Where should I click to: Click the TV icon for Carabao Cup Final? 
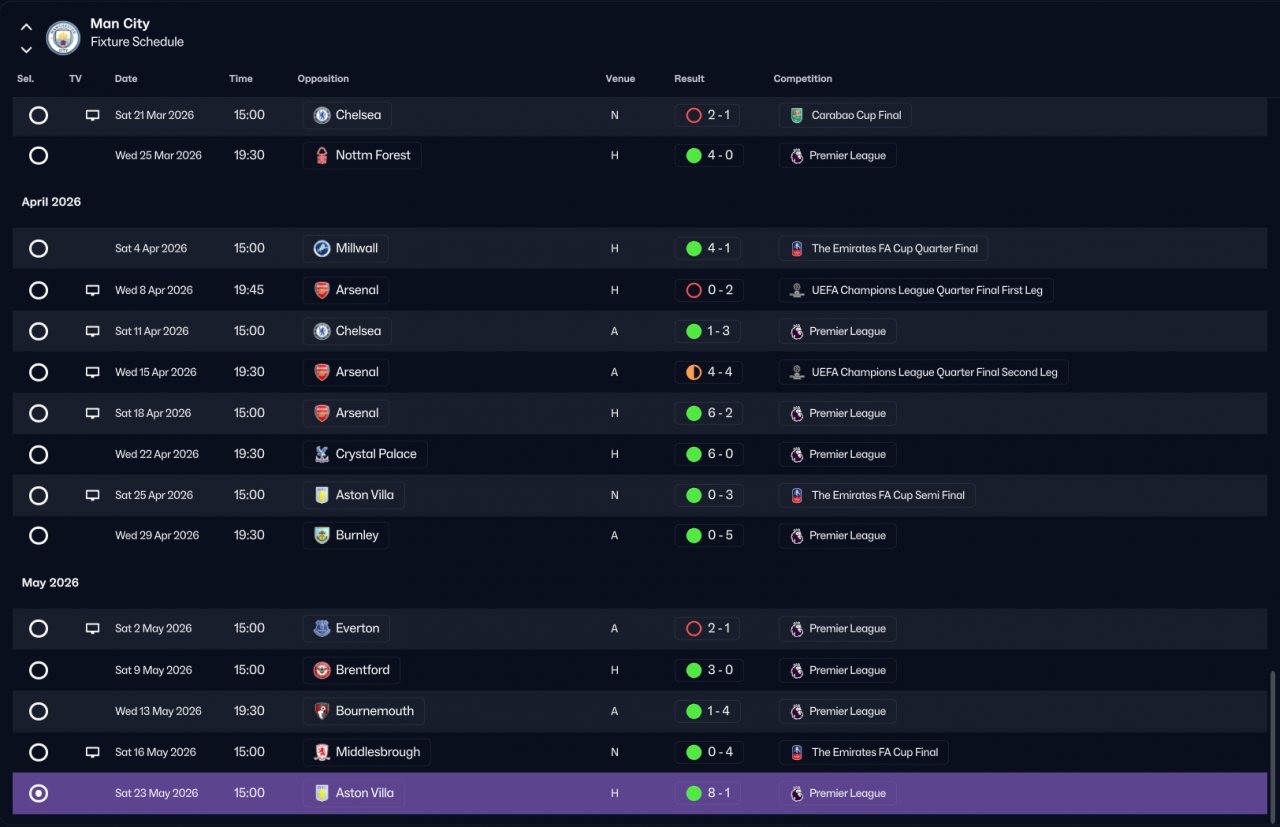pyautogui.click(x=93, y=115)
